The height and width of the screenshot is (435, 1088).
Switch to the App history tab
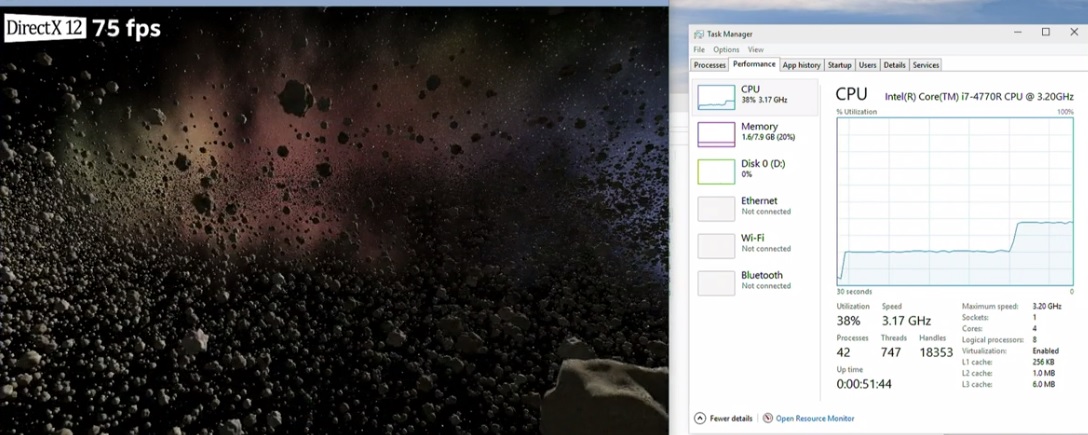[801, 65]
